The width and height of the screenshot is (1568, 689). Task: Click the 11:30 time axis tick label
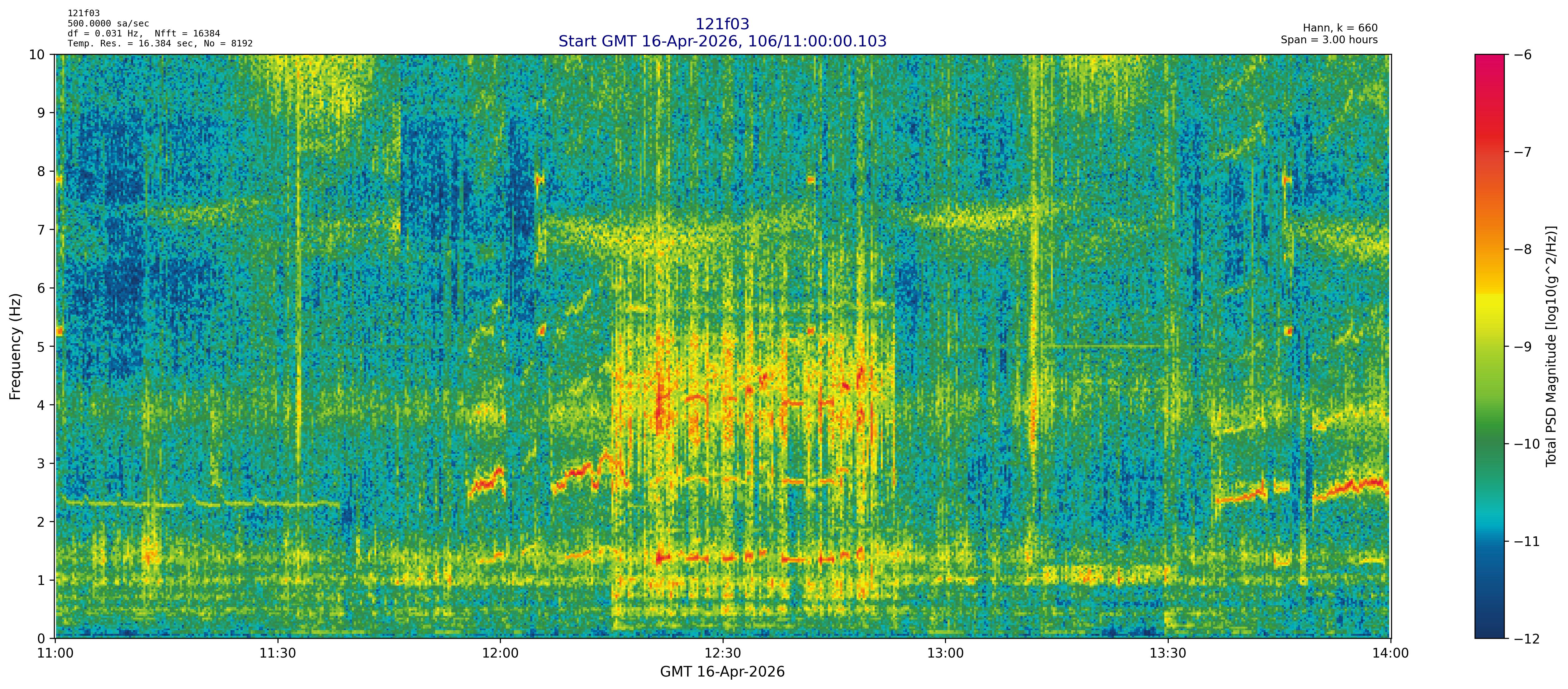[278, 654]
